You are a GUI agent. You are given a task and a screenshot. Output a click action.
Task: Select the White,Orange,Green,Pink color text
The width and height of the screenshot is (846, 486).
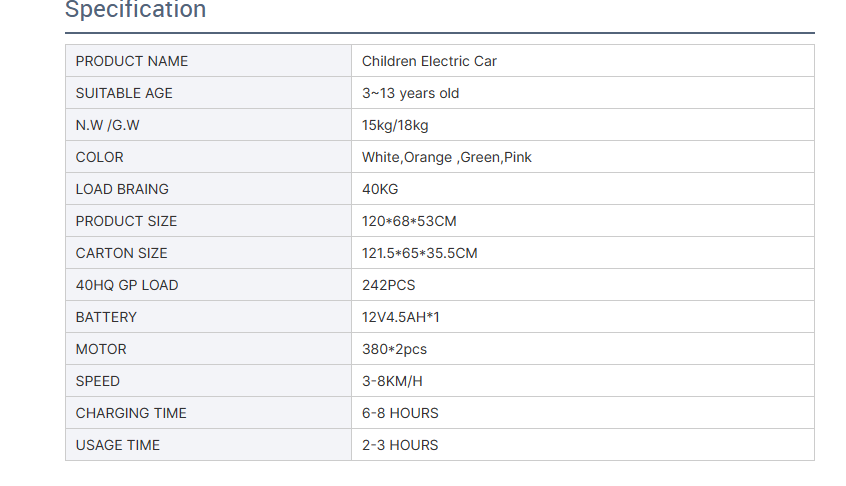click(x=446, y=157)
